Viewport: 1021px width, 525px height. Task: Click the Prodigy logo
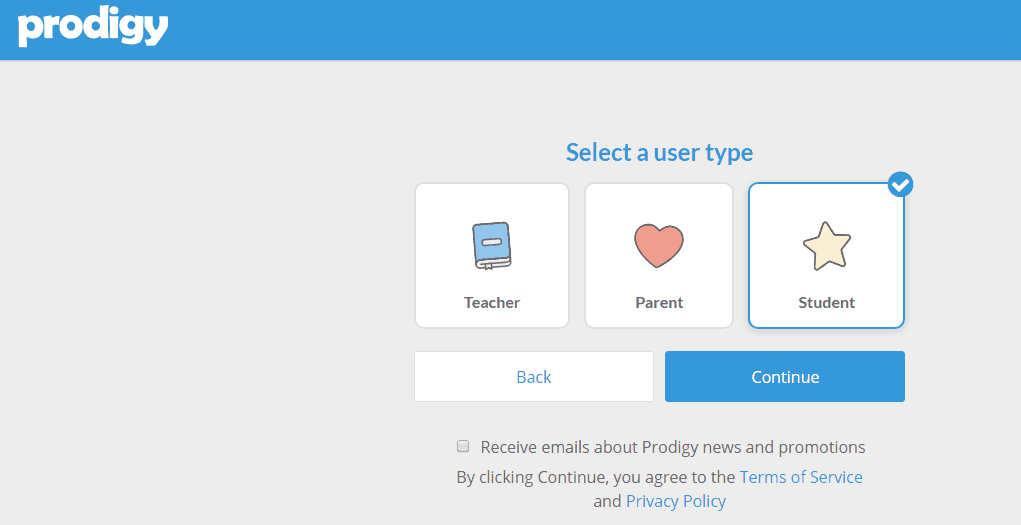[x=93, y=27]
